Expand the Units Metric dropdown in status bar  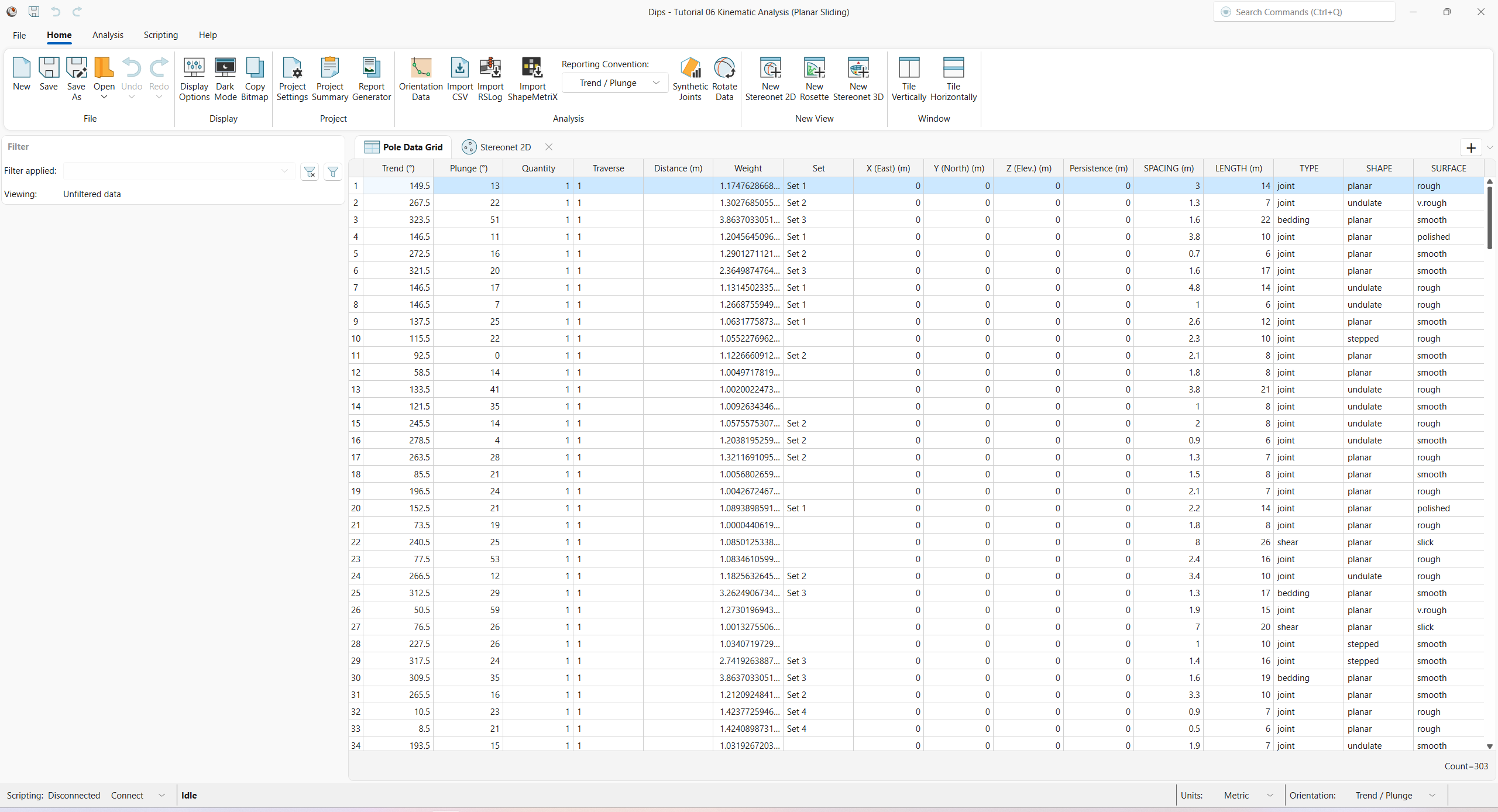coord(1248,795)
